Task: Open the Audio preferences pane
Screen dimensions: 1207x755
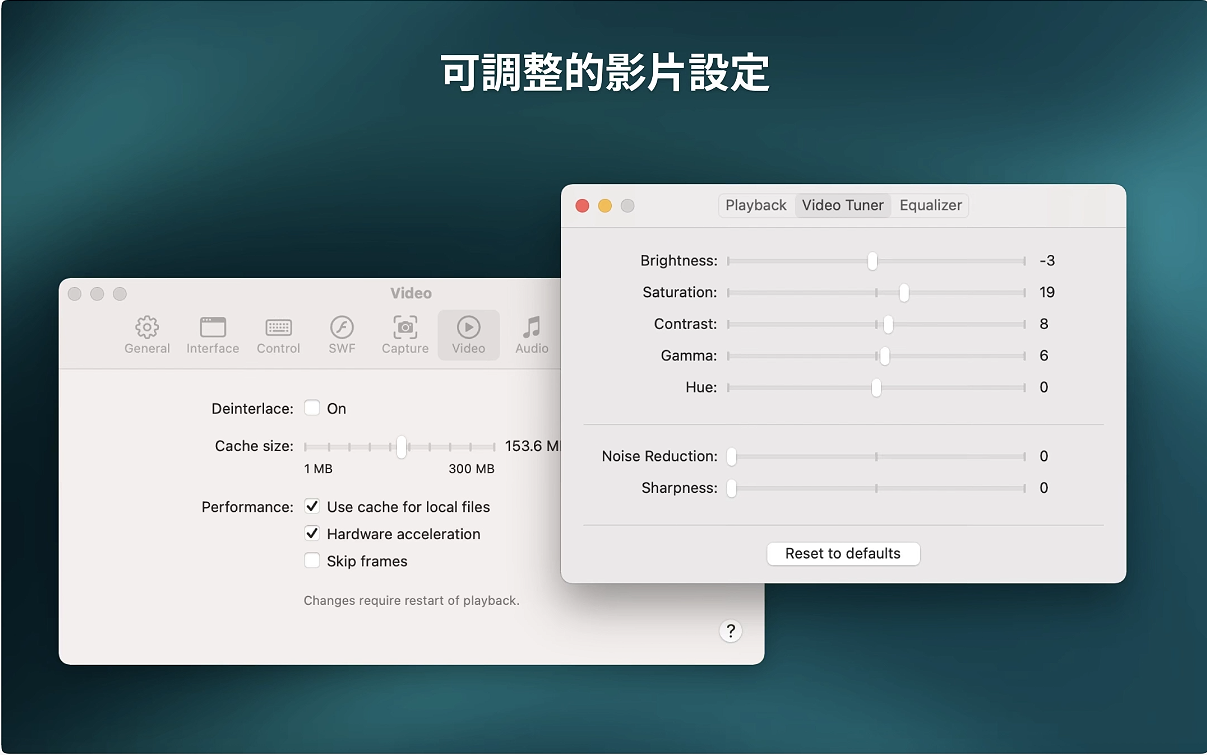Action: tap(532, 335)
